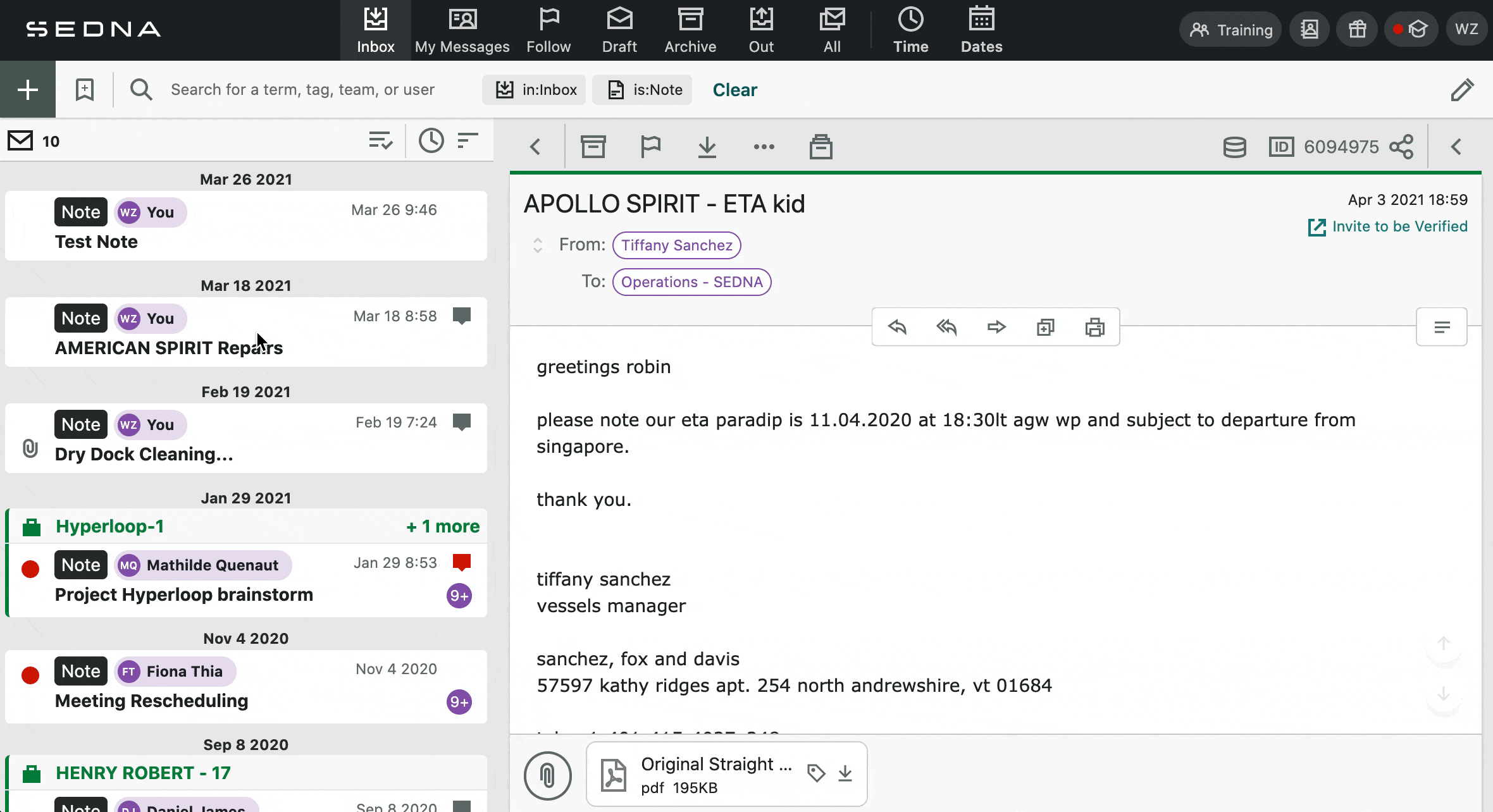Go back with left chevron in message toolbar
Screen dimensions: 1493x812
click(536, 147)
